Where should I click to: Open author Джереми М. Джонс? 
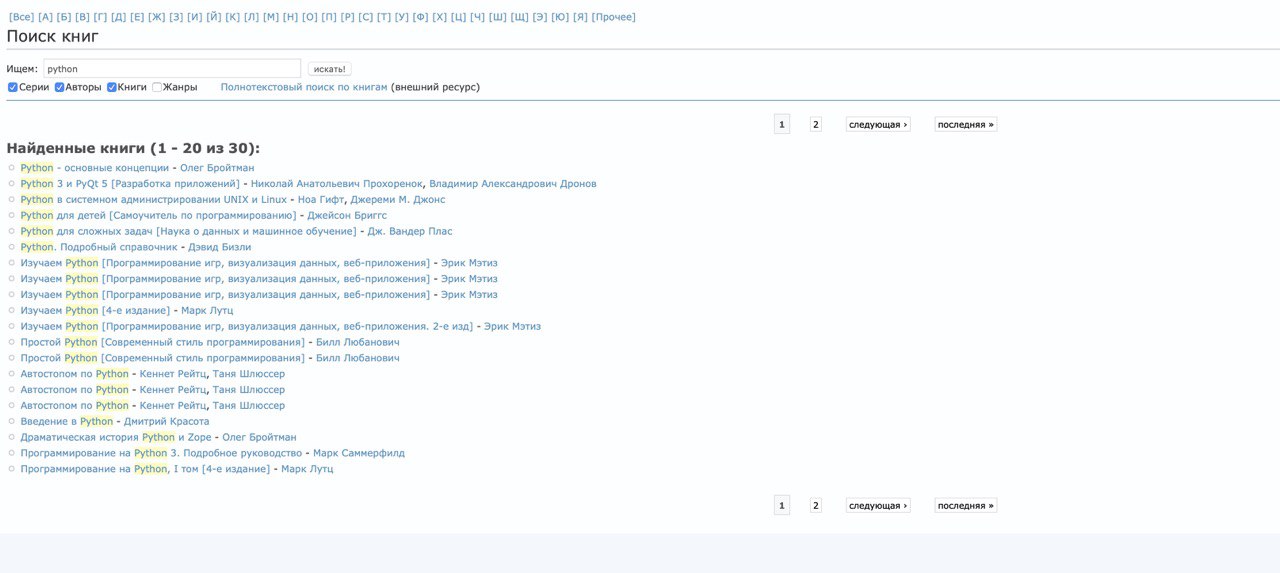[398, 200]
